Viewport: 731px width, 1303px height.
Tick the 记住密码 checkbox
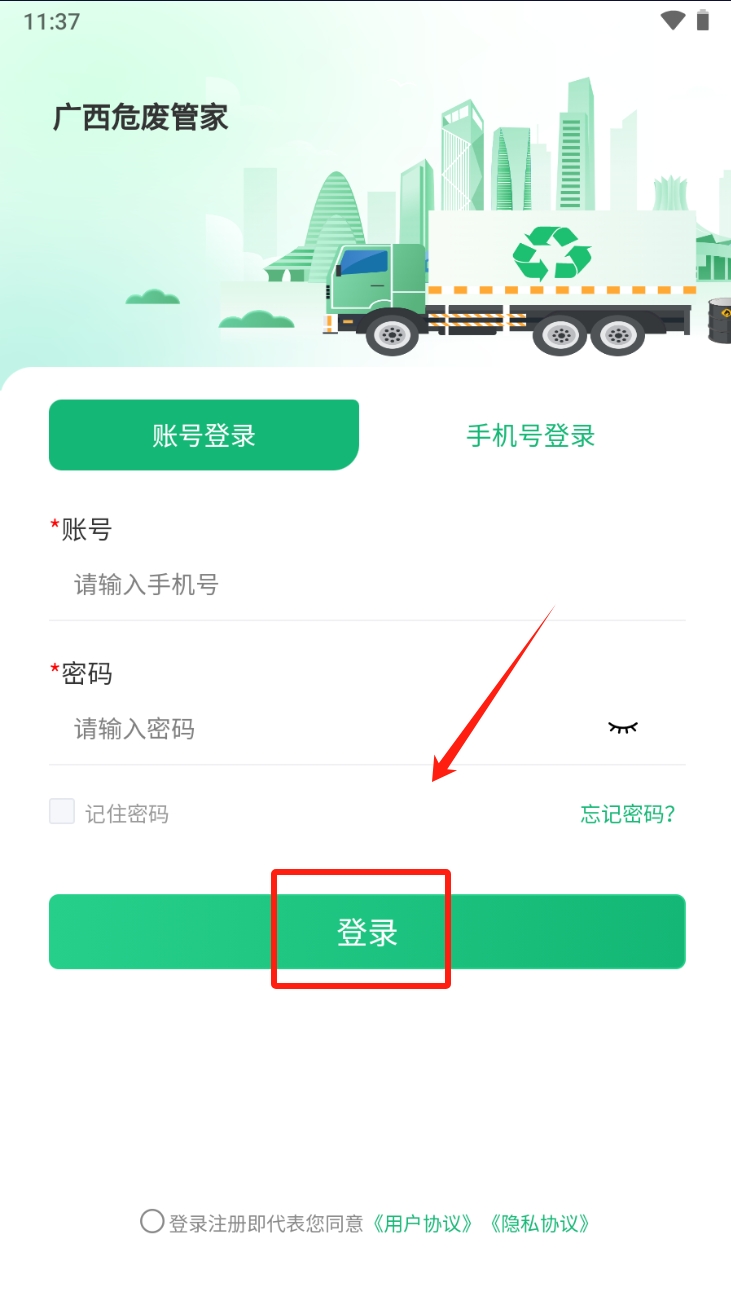[x=62, y=811]
